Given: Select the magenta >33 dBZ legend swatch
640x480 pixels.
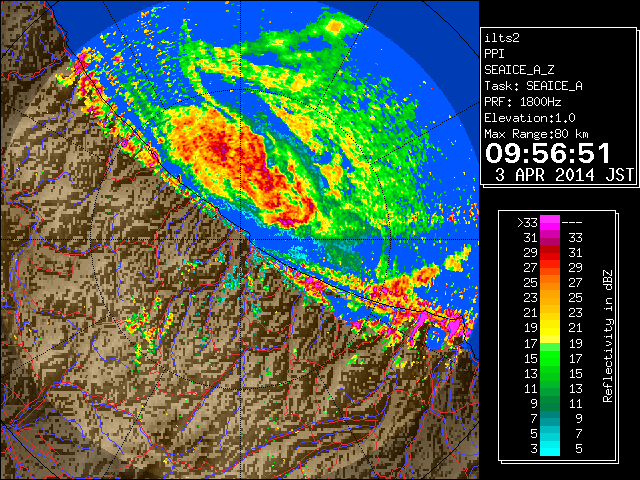Looking at the screenshot, I should coord(550,222).
